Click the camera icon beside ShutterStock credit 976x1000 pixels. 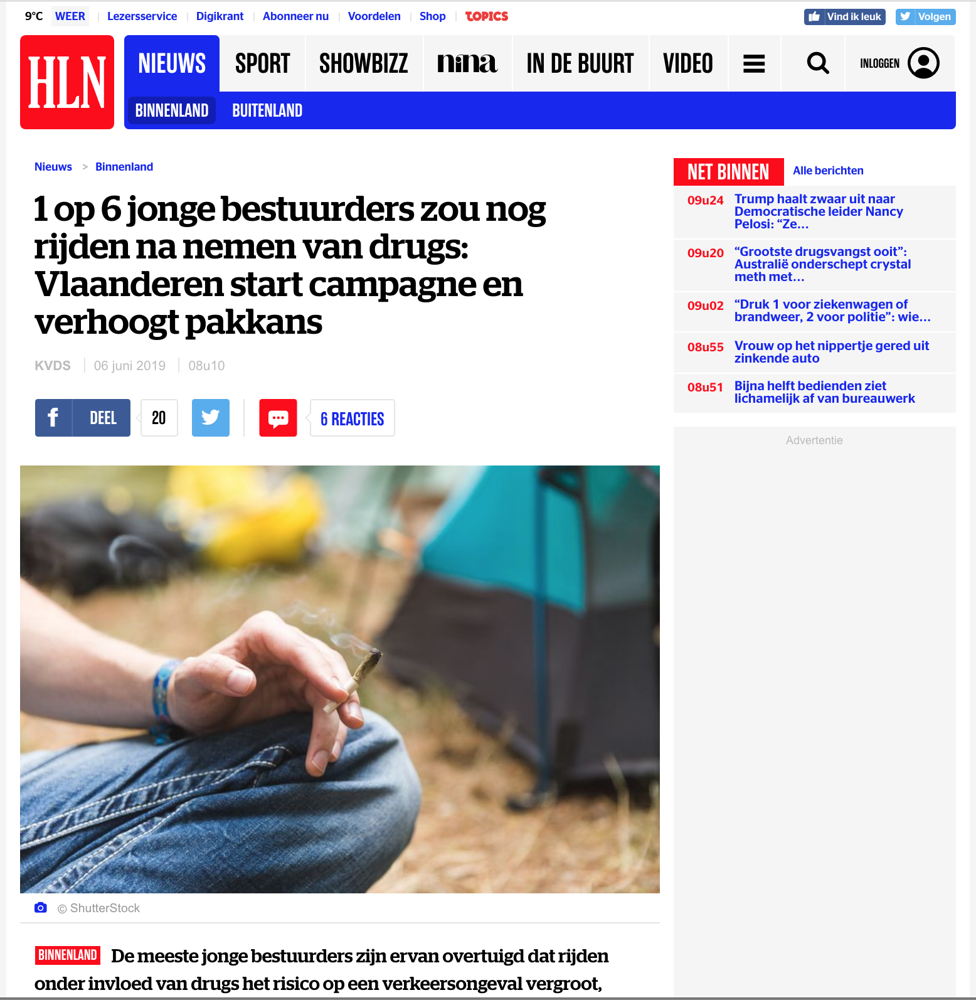pos(41,908)
